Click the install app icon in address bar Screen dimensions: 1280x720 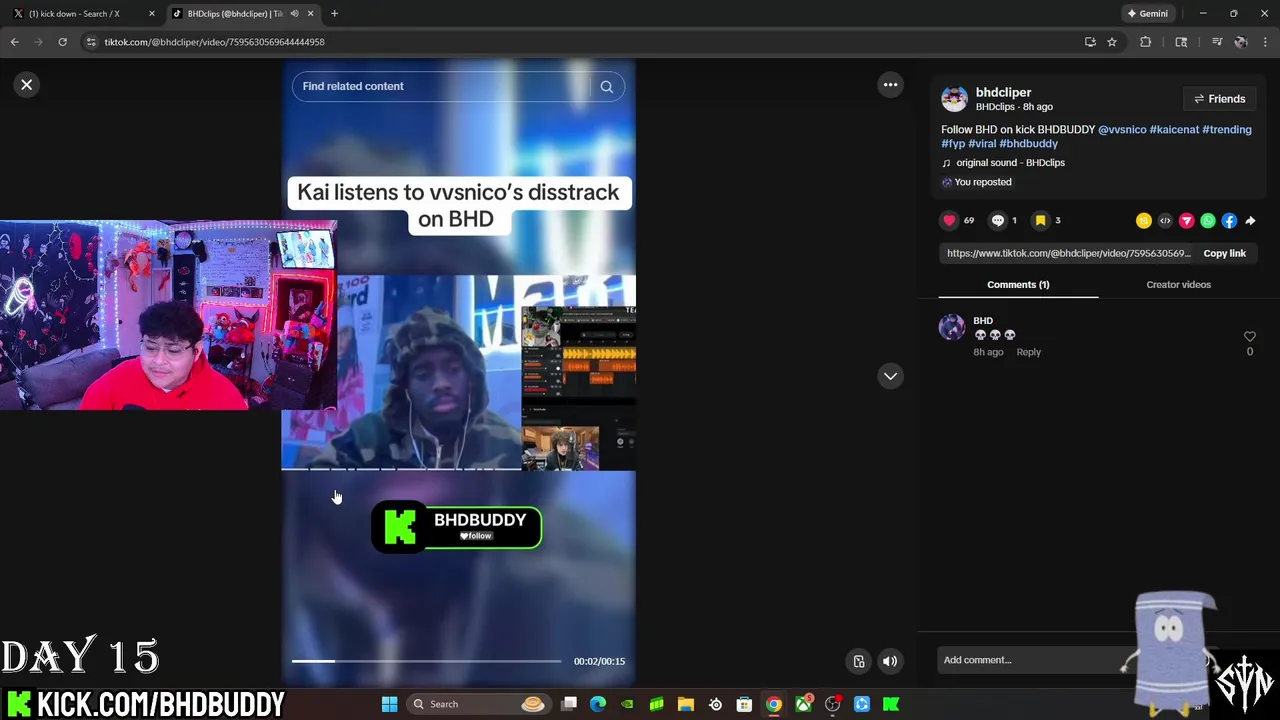click(1090, 42)
